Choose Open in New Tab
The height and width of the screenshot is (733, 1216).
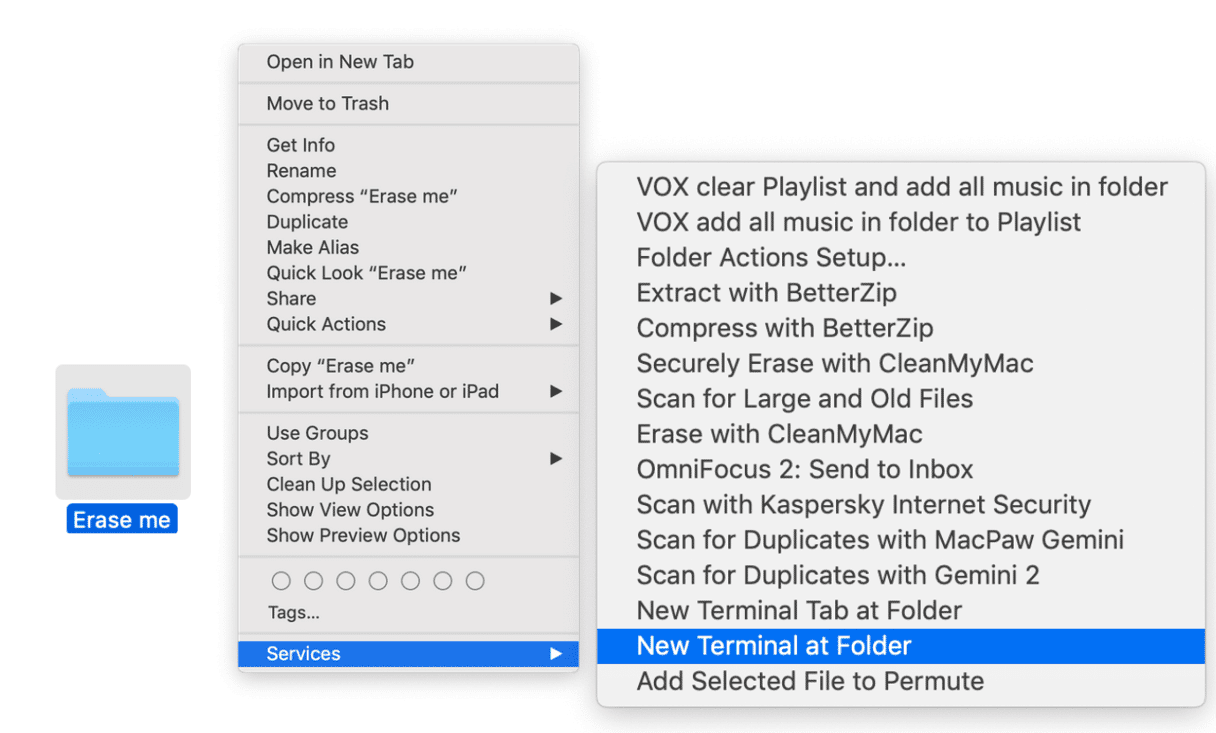click(x=340, y=62)
